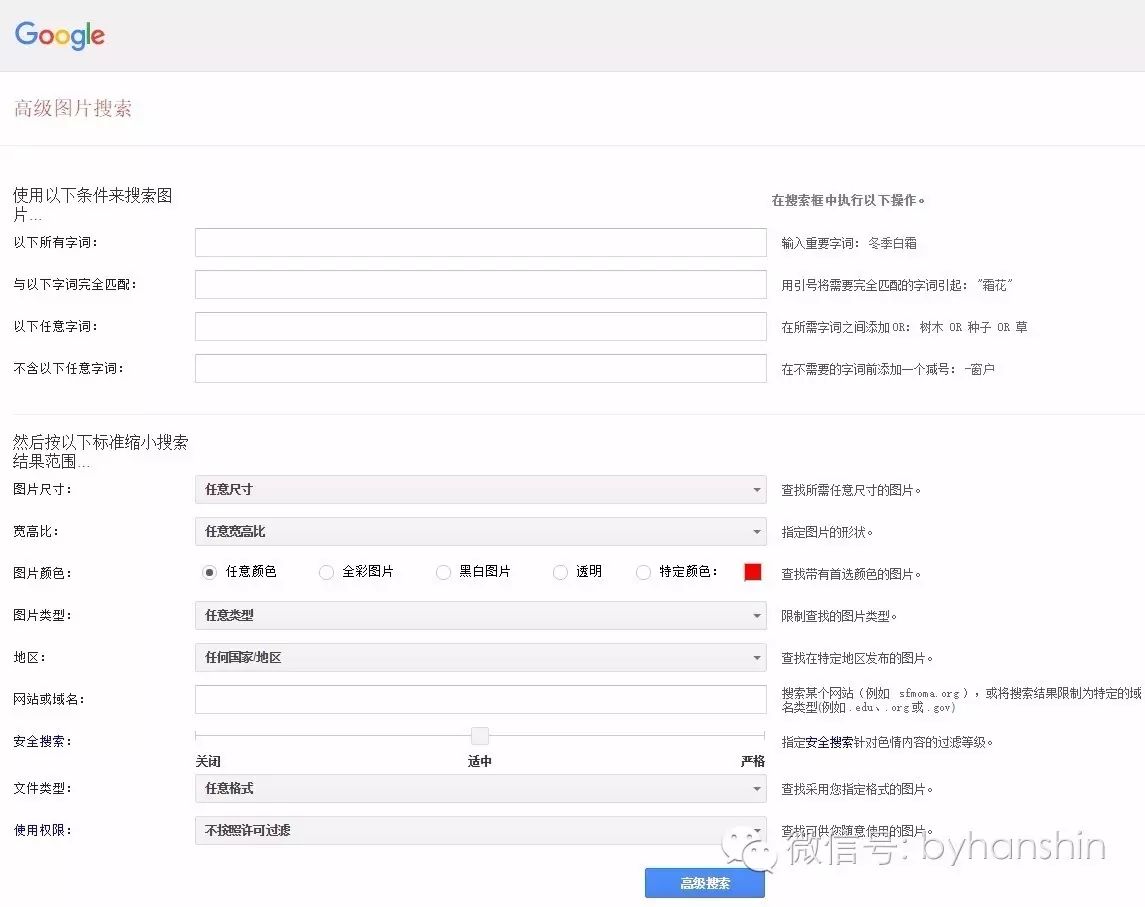
Task: Click the 使用权限 row label
Action: pyautogui.click(x=43, y=830)
